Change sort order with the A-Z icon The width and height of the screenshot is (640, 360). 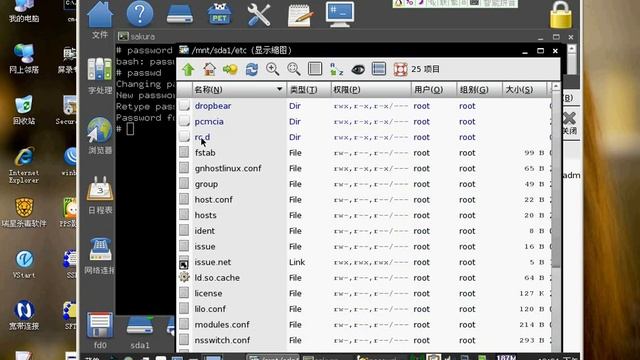coord(336,69)
